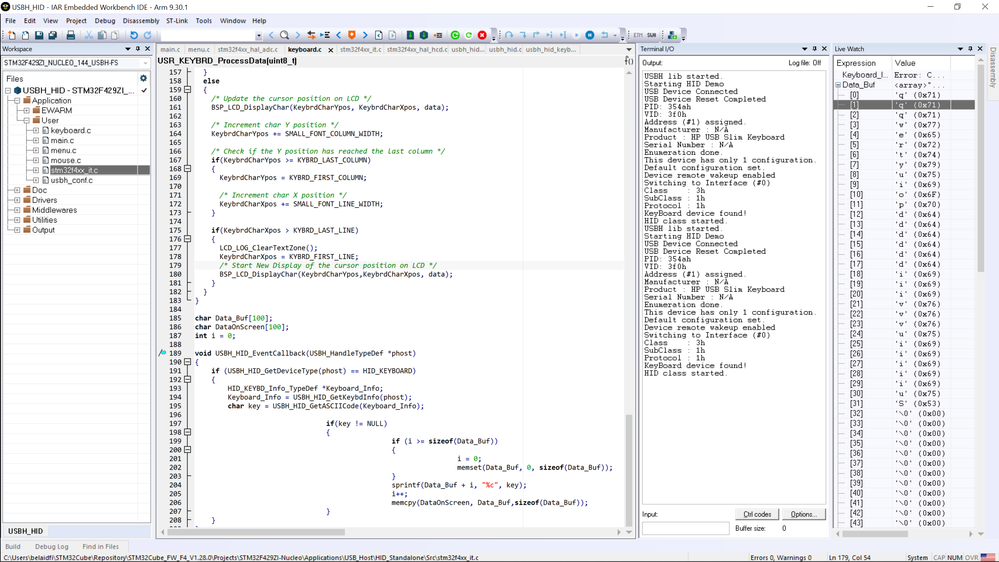Collapse the User folder in workspace

(26, 120)
